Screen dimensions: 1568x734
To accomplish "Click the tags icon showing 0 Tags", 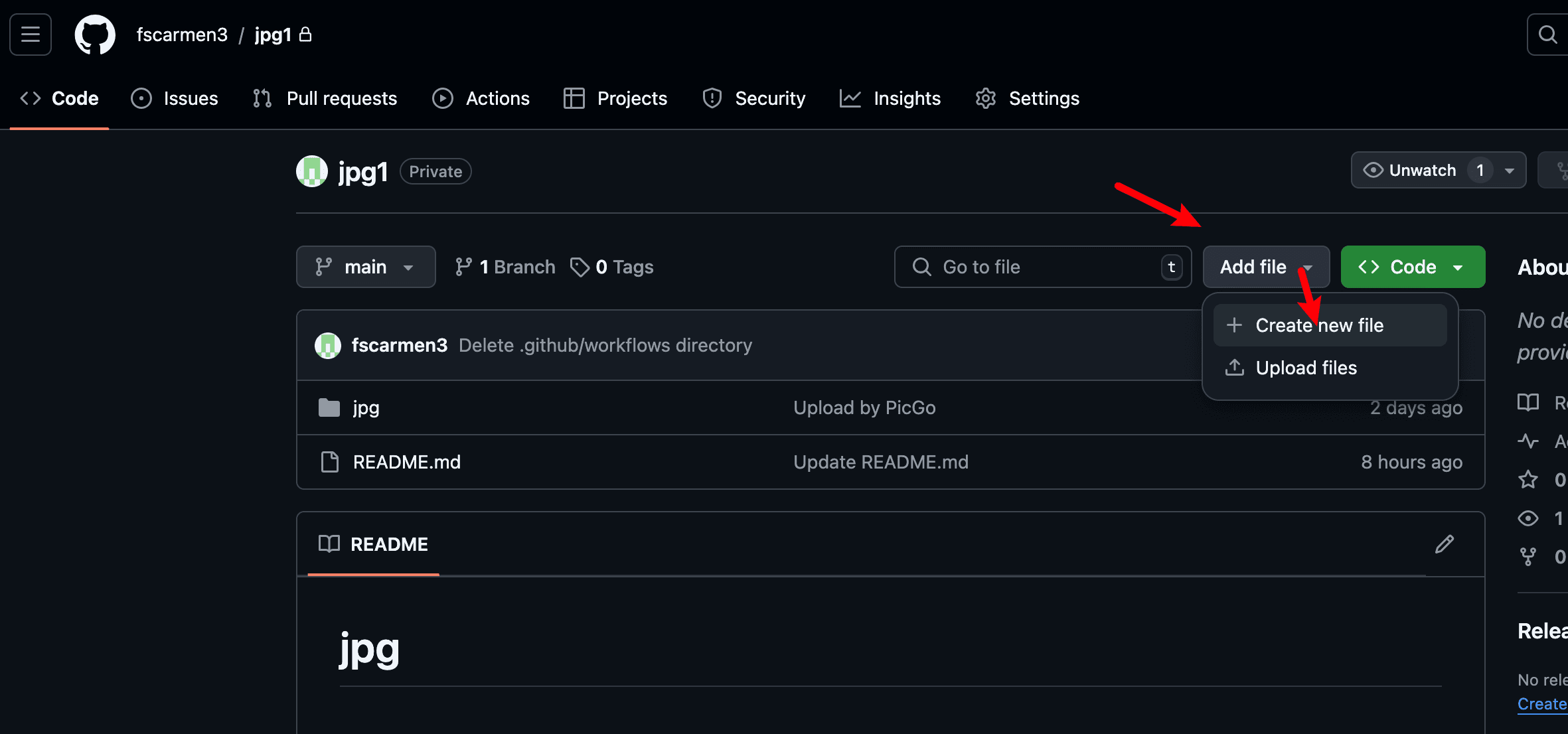I will tap(580, 267).
